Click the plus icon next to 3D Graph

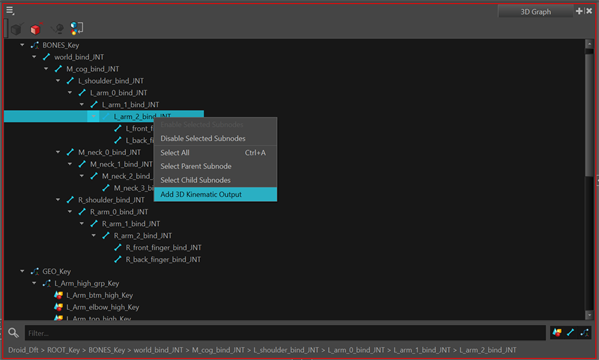point(579,11)
